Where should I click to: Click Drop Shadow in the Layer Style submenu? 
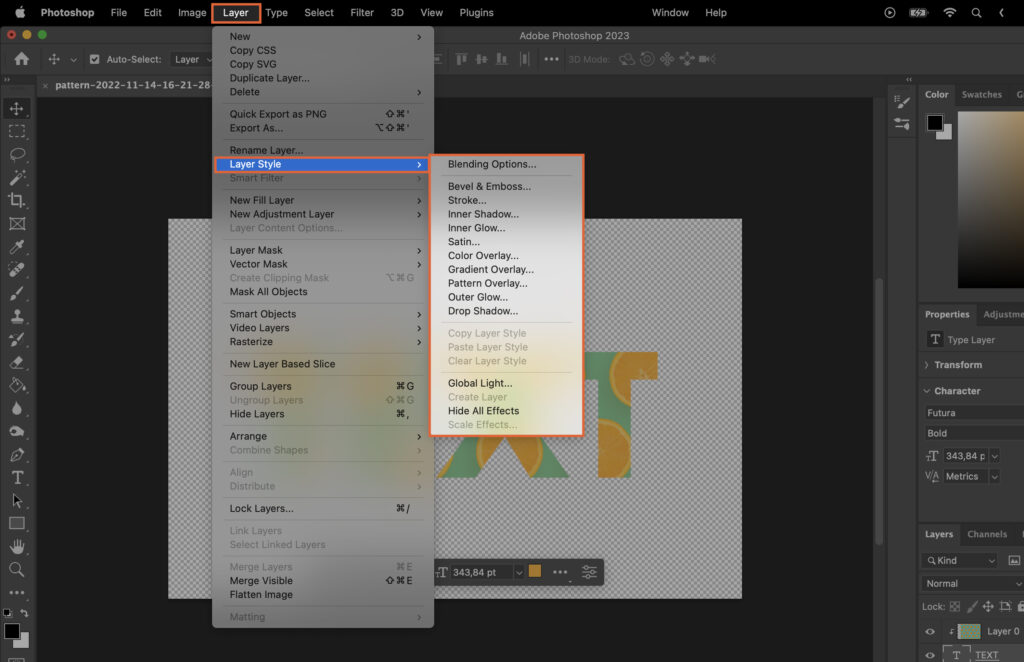(481, 311)
